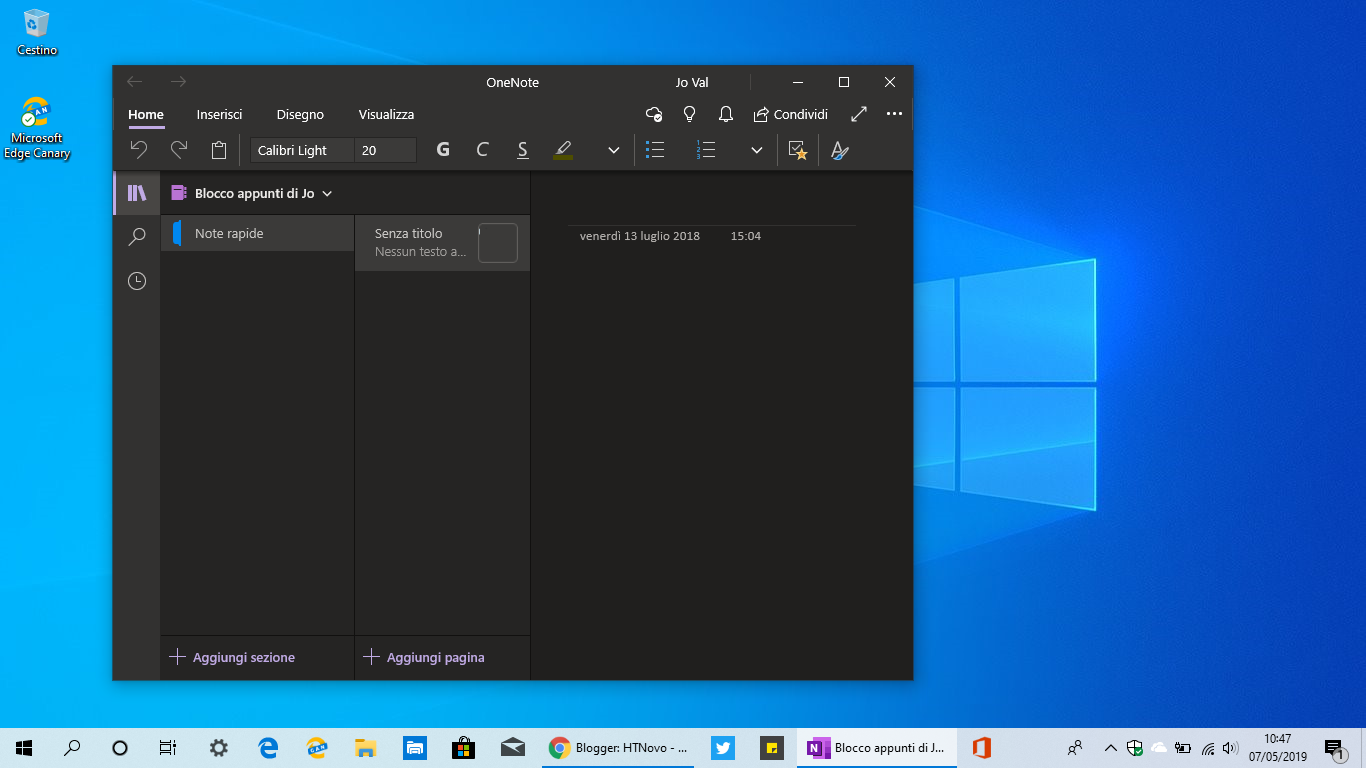Click the Undo arrow in OneNote toolbar
This screenshot has width=1366, height=768.
coord(139,150)
